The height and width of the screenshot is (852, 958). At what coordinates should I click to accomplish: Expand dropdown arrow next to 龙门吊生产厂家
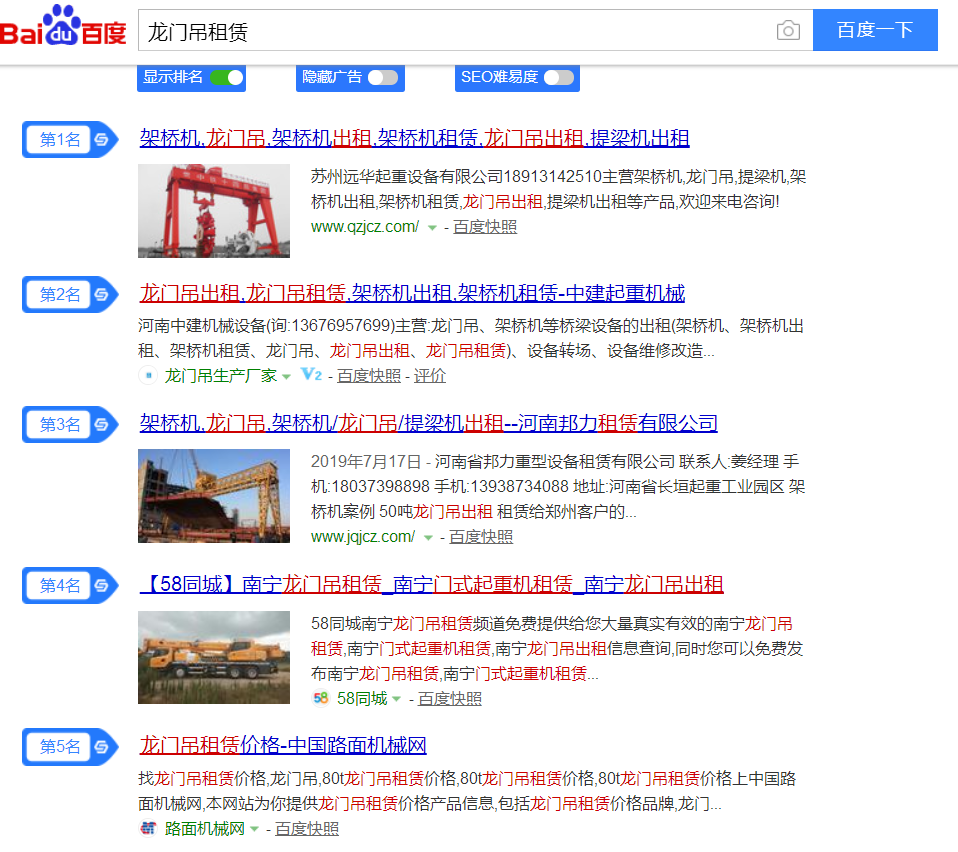pyautogui.click(x=286, y=377)
